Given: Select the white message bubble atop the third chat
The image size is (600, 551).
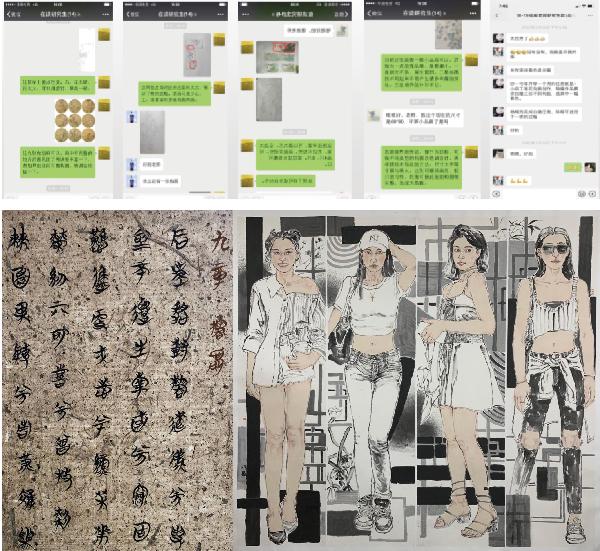Looking at the screenshot, I should (309, 31).
